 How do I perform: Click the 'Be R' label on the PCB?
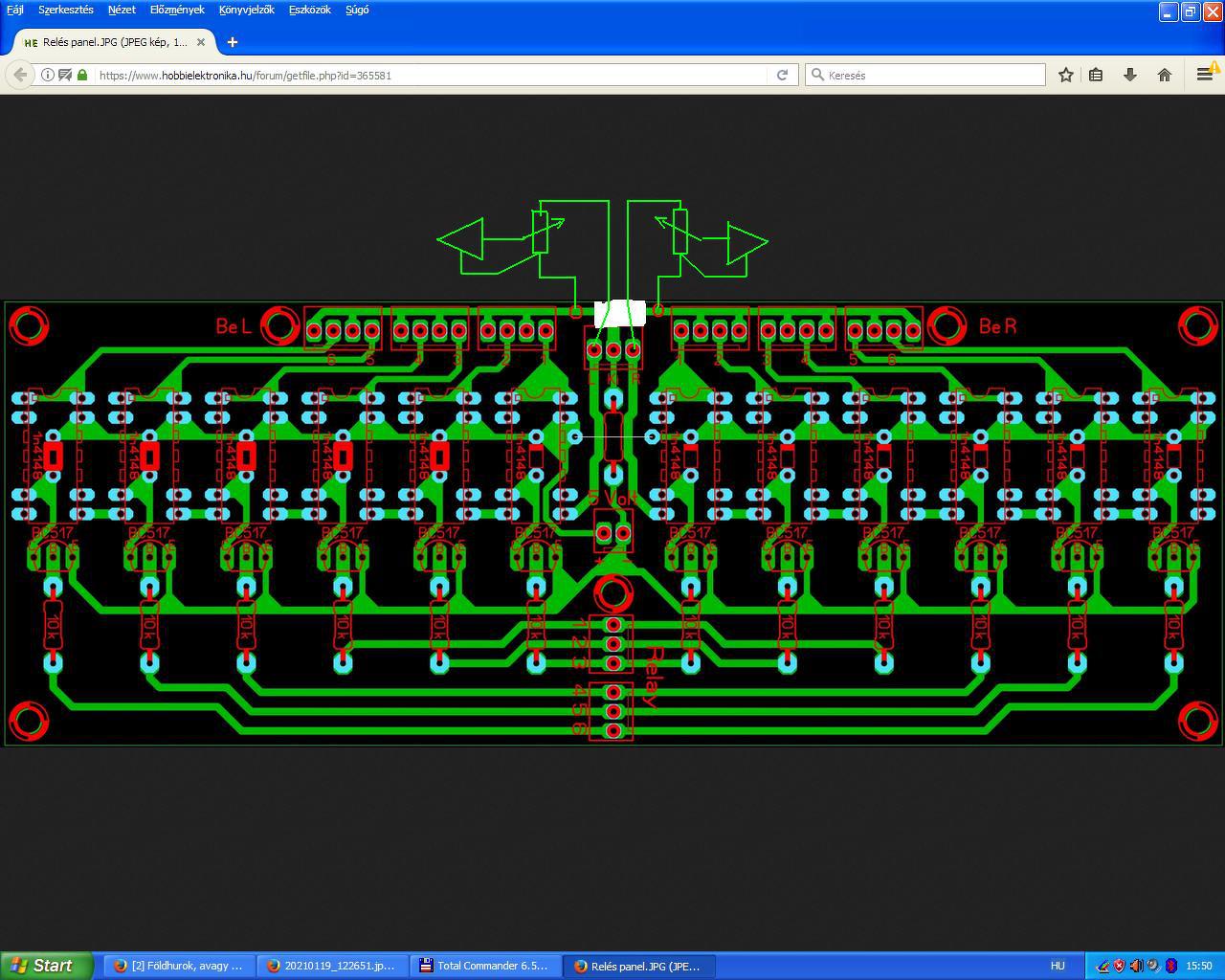[997, 326]
